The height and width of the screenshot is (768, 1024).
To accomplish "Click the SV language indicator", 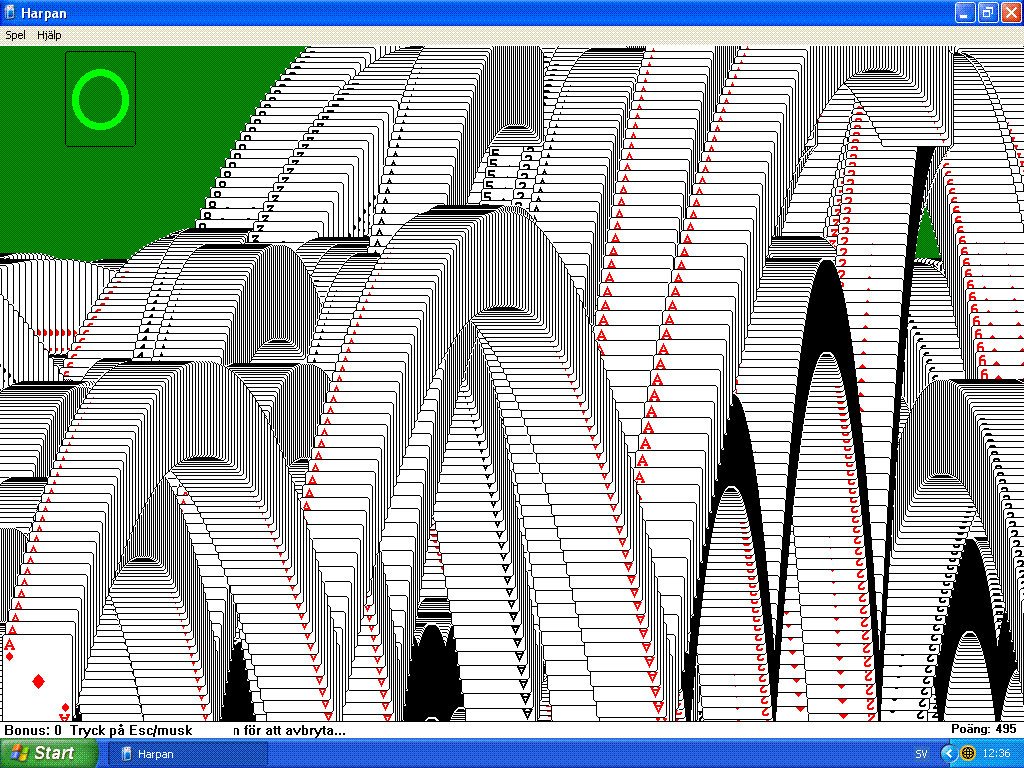I will coord(921,754).
